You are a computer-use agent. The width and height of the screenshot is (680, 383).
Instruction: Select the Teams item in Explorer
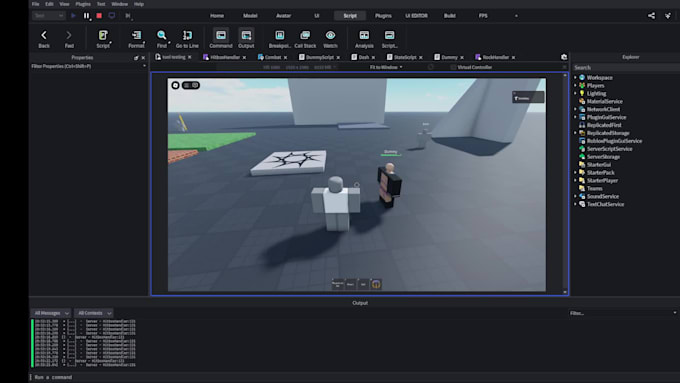click(595, 189)
